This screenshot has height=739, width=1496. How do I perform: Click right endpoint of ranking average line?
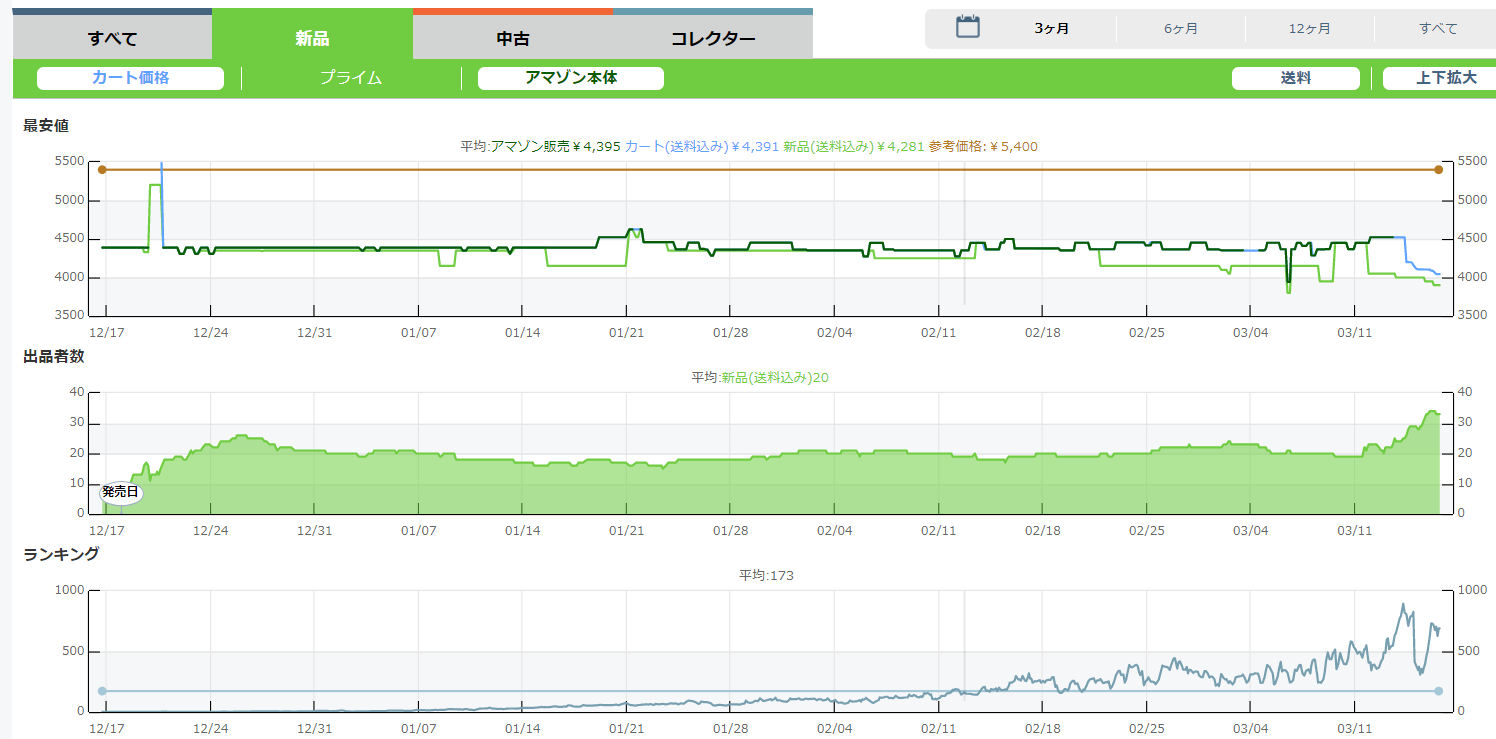(x=1438, y=691)
